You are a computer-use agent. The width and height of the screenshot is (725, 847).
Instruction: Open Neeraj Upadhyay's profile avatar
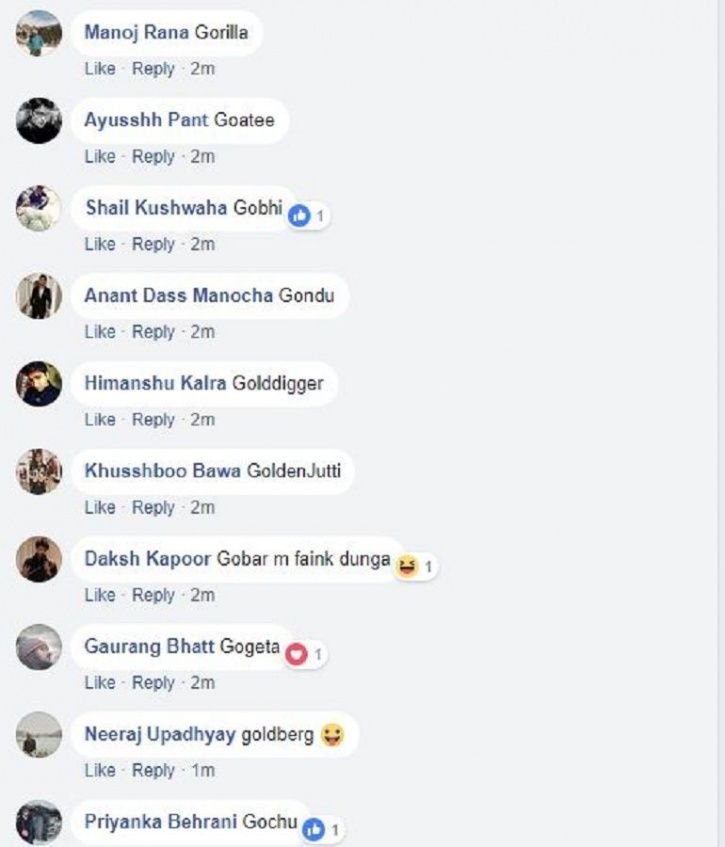coord(38,735)
